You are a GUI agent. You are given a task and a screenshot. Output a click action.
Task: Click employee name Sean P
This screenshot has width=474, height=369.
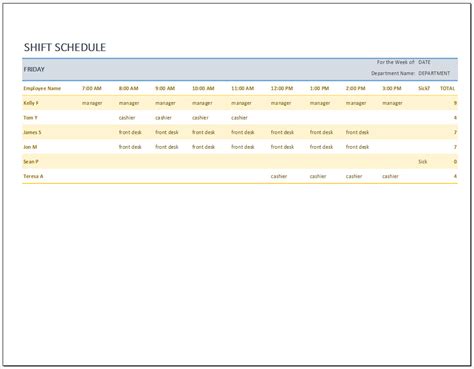31,162
